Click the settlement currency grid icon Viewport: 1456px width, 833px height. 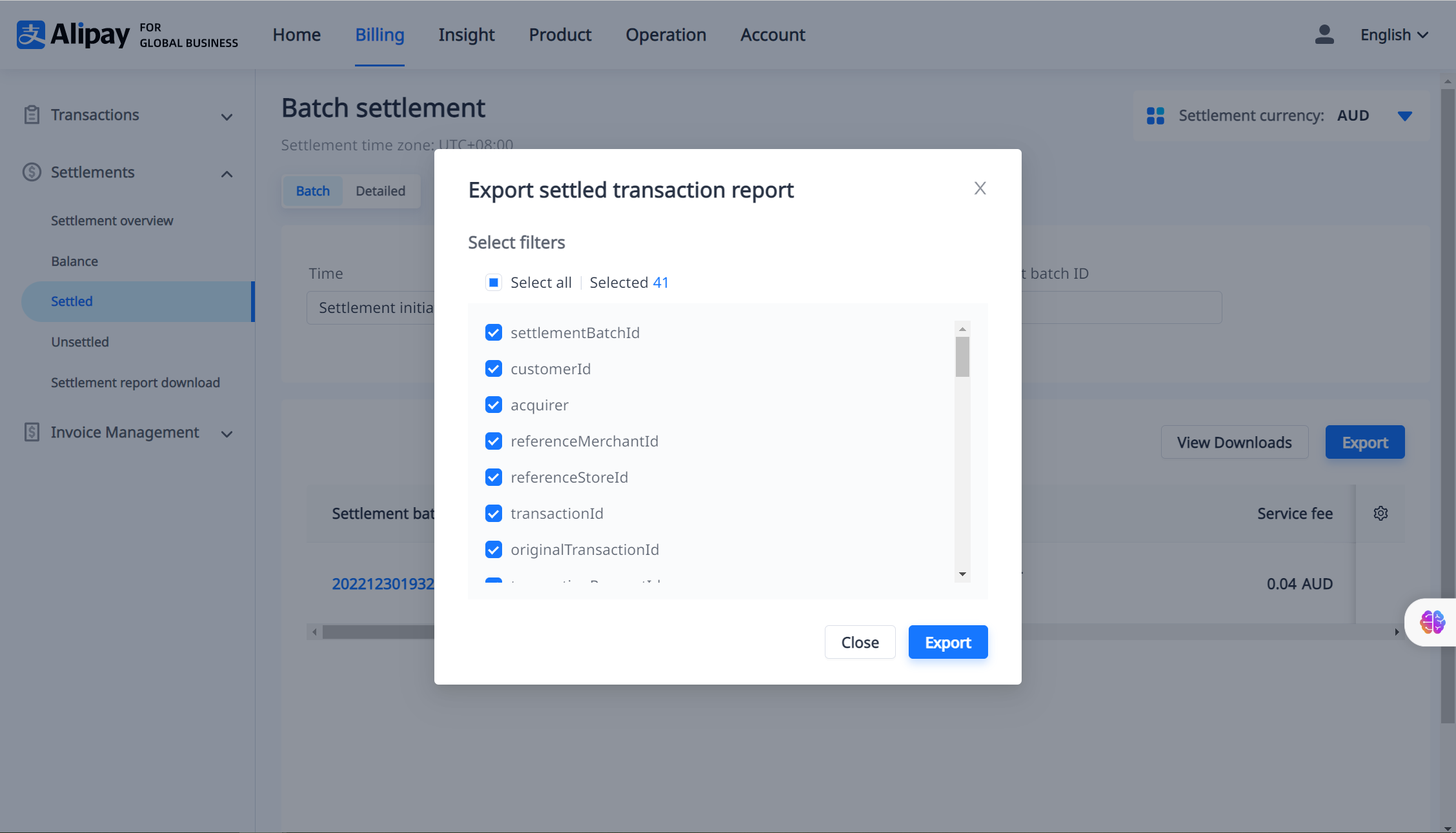1155,116
